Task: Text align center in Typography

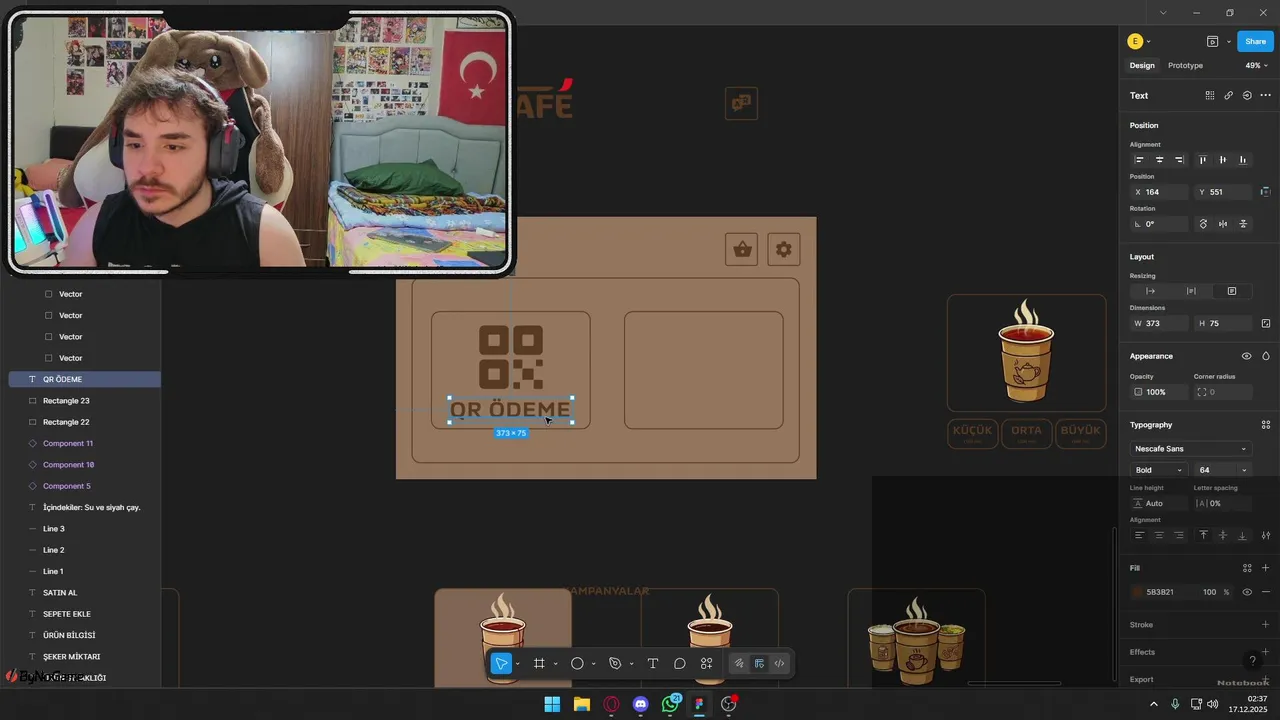Action: (1159, 536)
